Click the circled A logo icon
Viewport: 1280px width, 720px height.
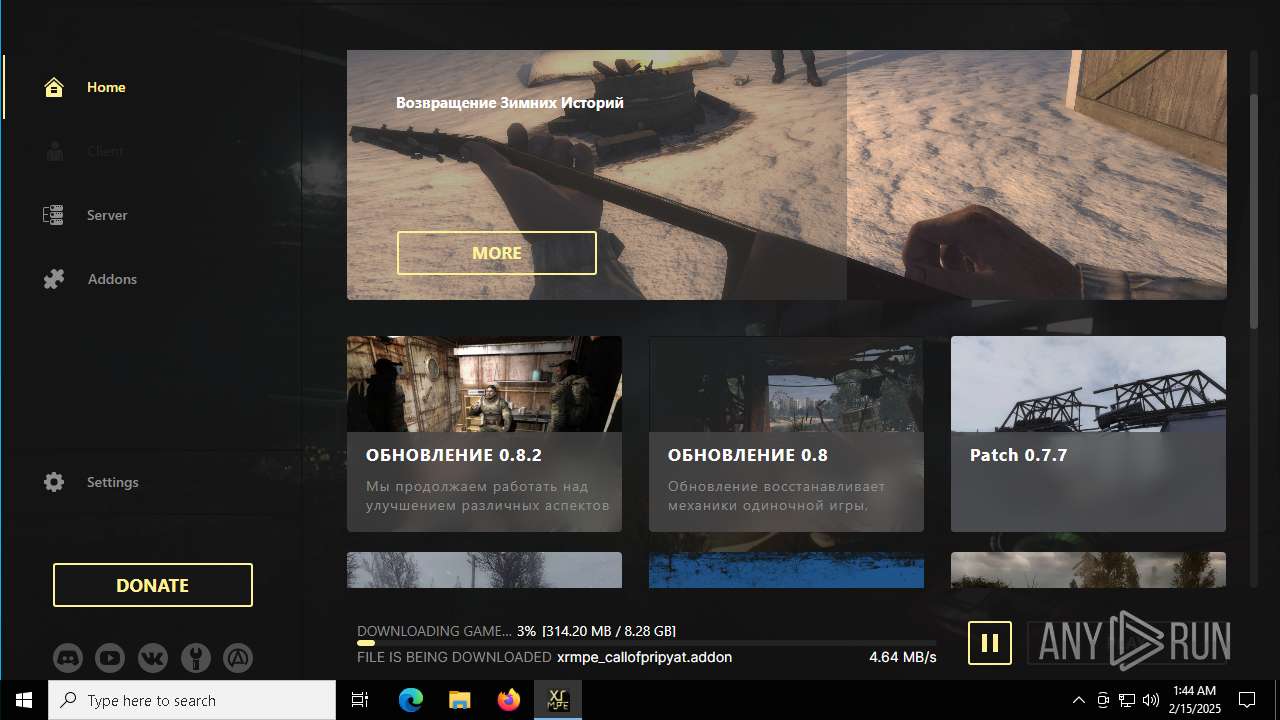point(237,658)
